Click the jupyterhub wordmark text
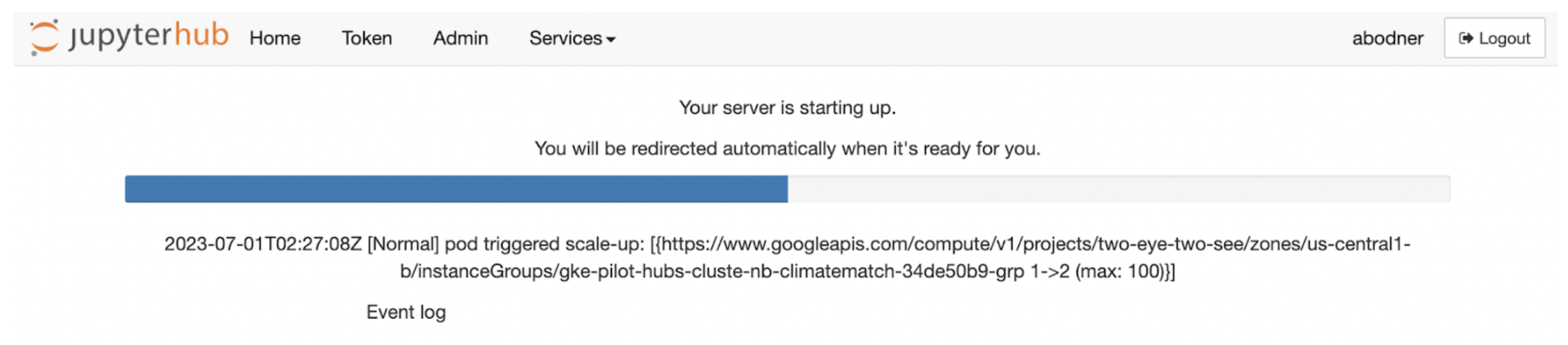1568x345 pixels. tap(149, 36)
